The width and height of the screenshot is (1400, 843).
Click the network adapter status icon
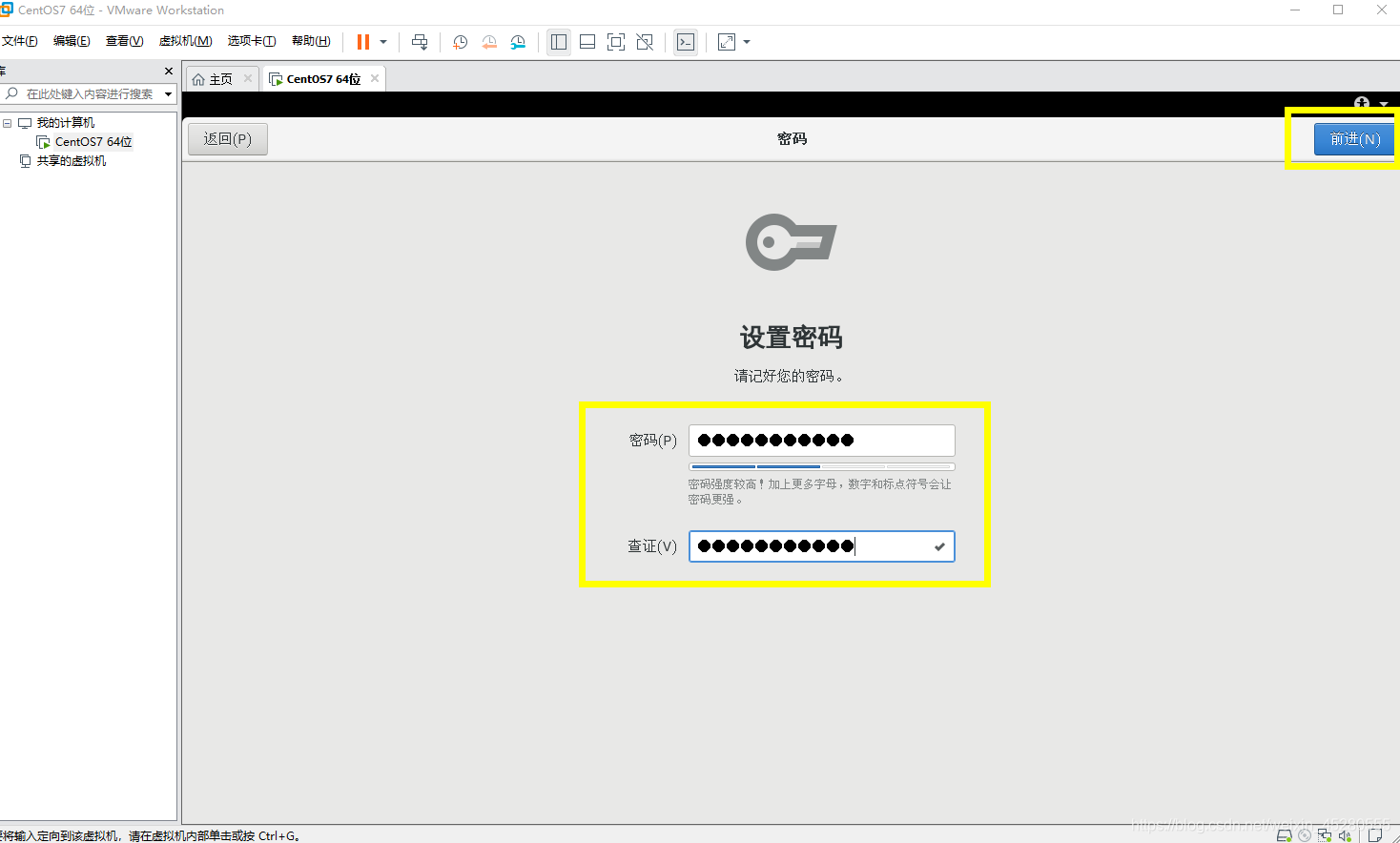[1325, 835]
